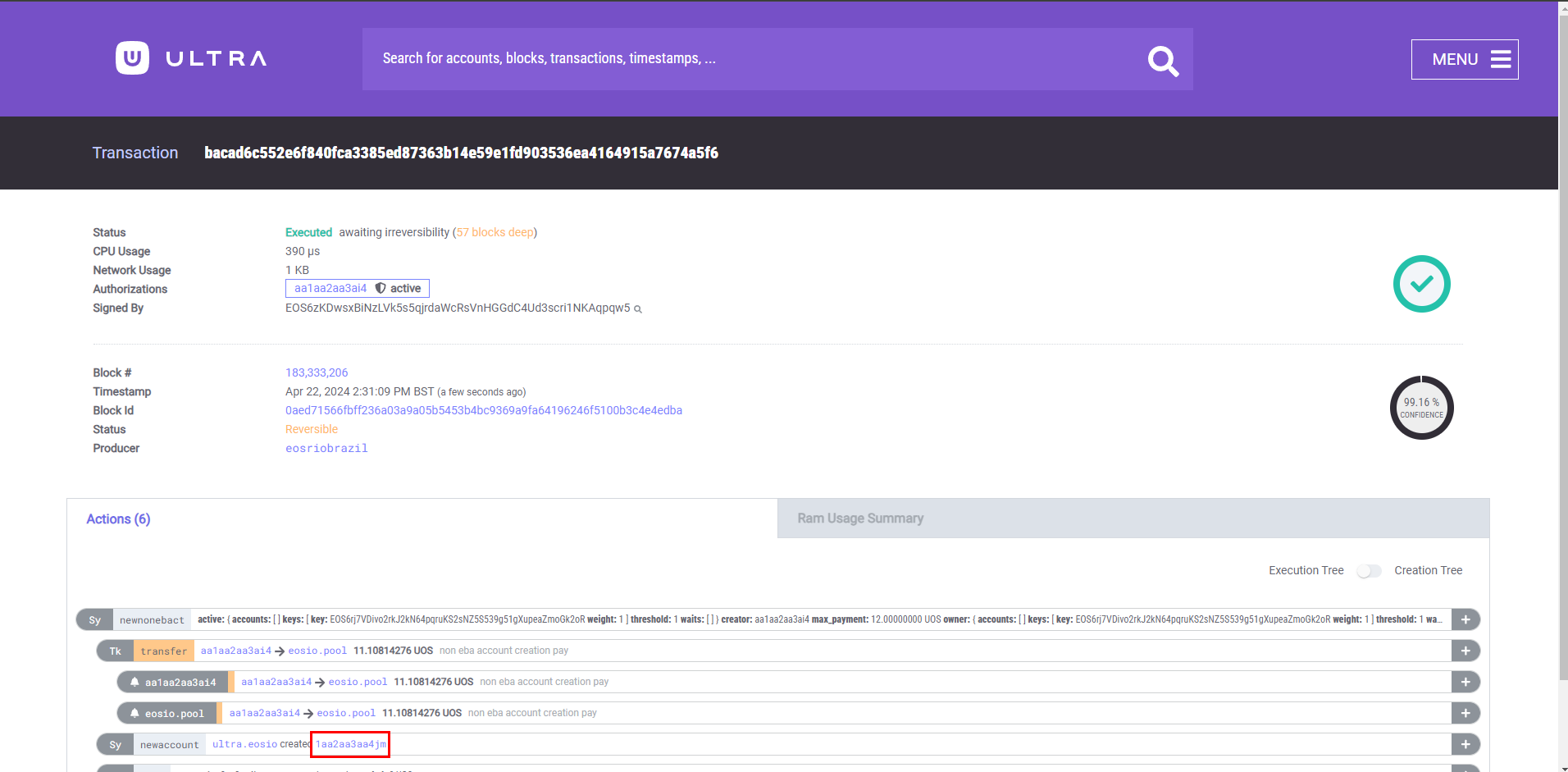Click the green executed checkmark icon

click(x=1422, y=284)
